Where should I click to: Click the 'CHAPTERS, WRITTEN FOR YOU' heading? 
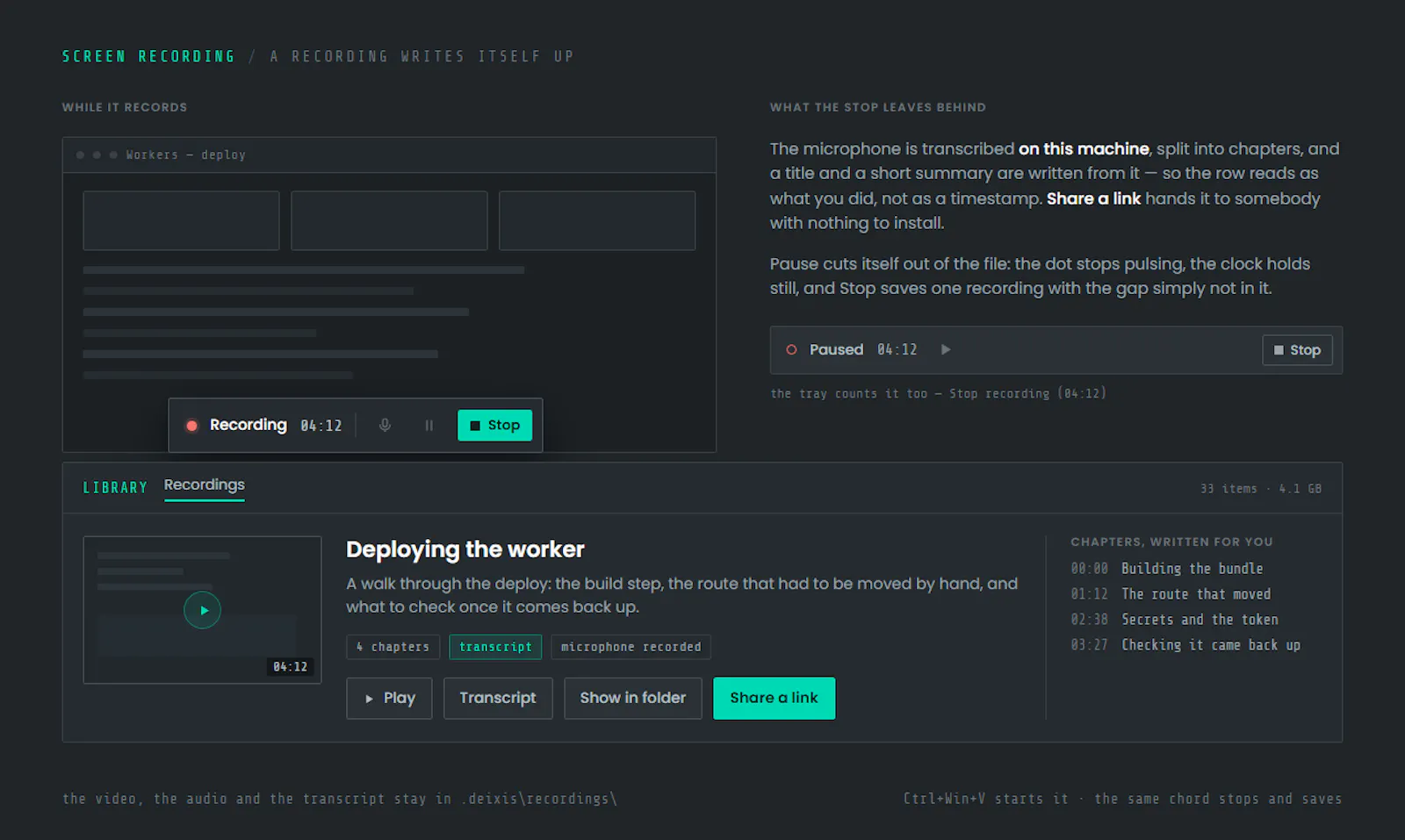(1171, 542)
